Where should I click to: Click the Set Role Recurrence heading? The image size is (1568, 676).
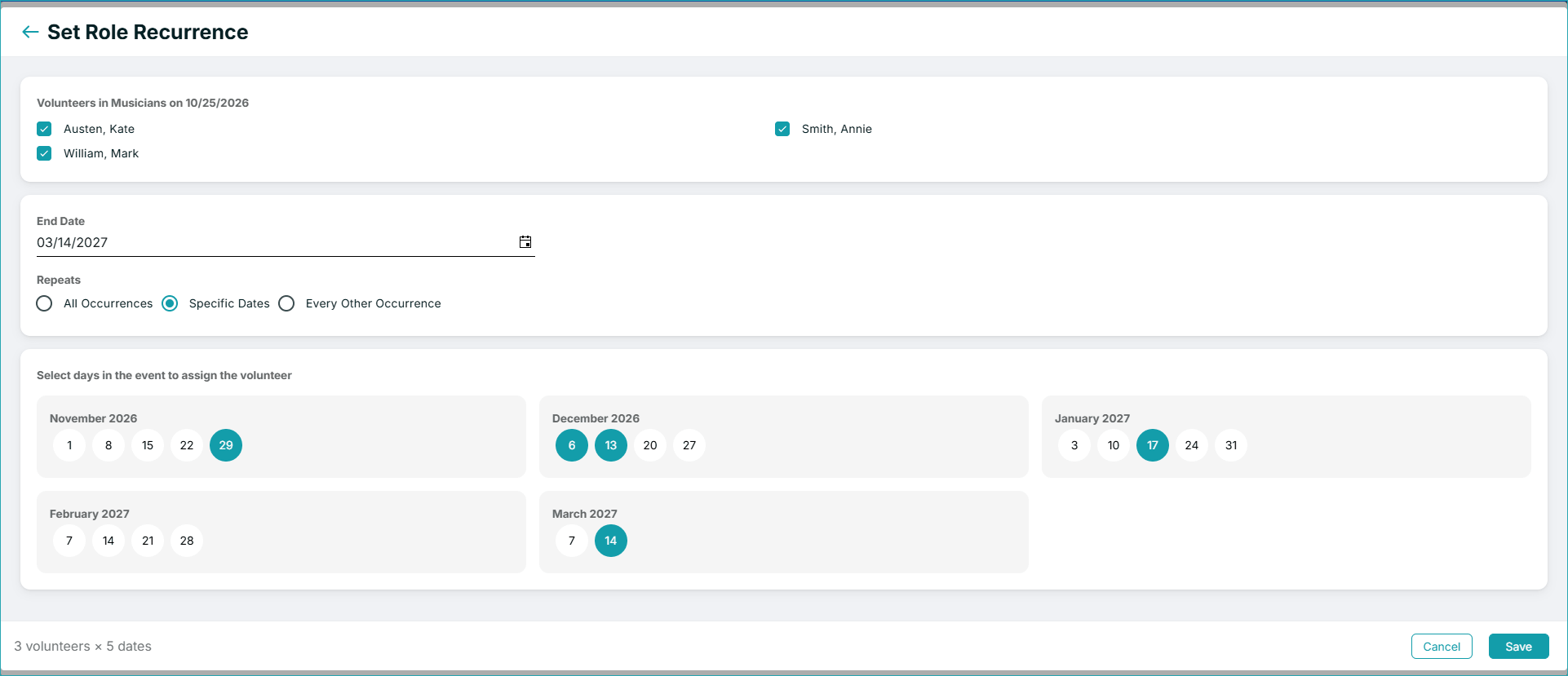[x=148, y=32]
